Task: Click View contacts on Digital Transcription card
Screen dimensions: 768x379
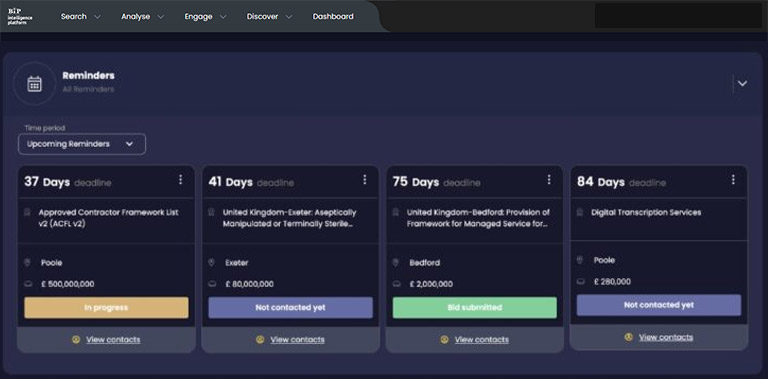Action: click(x=666, y=337)
